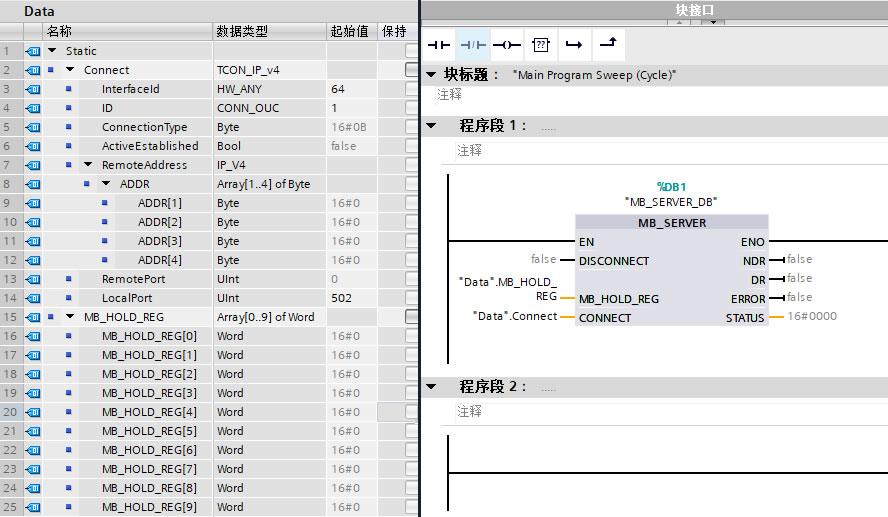888x517 pixels.
Task: Toggle retain checkbox for the Connect row
Action: click(x=412, y=70)
